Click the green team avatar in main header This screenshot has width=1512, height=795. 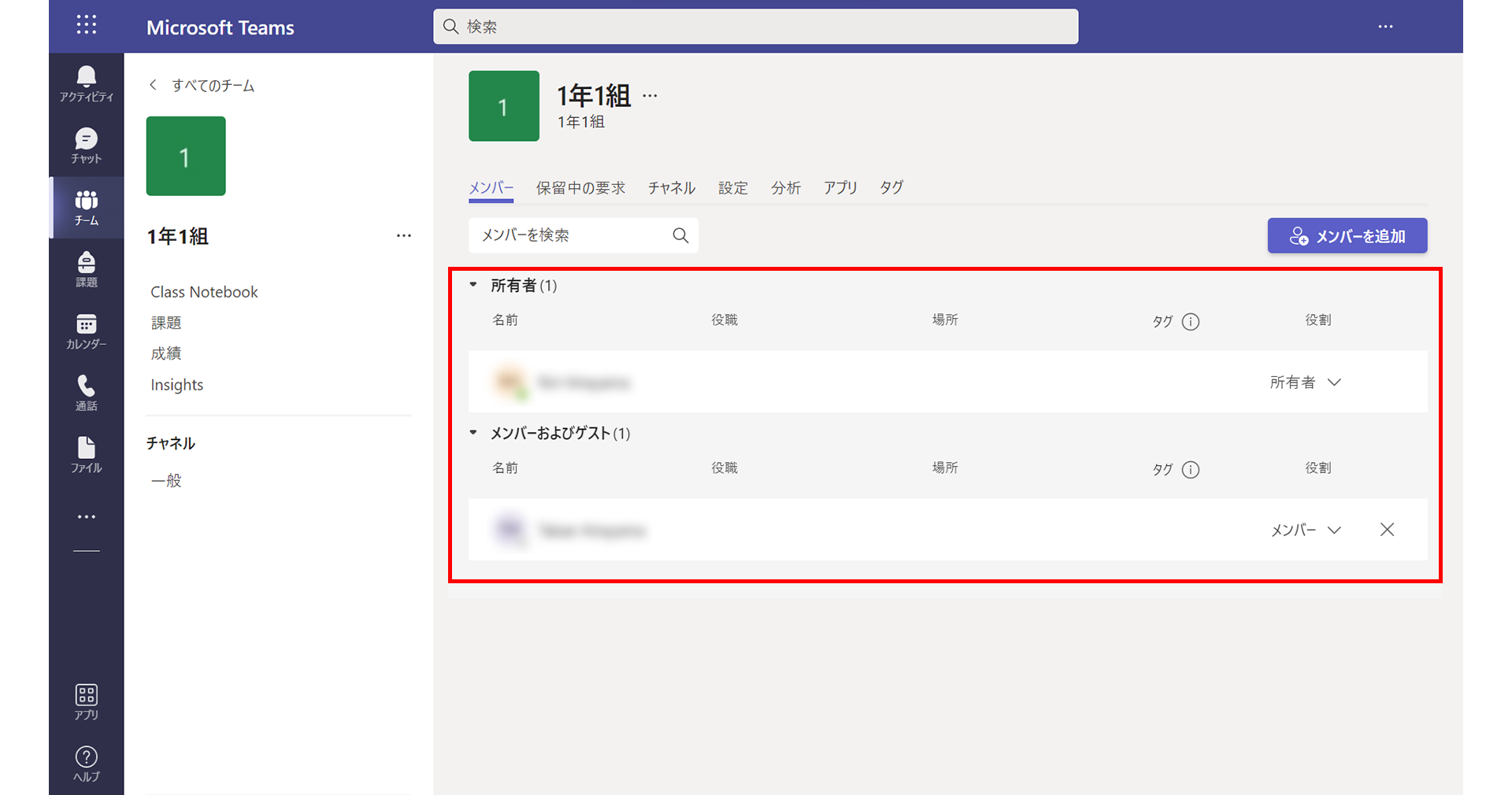pos(504,106)
